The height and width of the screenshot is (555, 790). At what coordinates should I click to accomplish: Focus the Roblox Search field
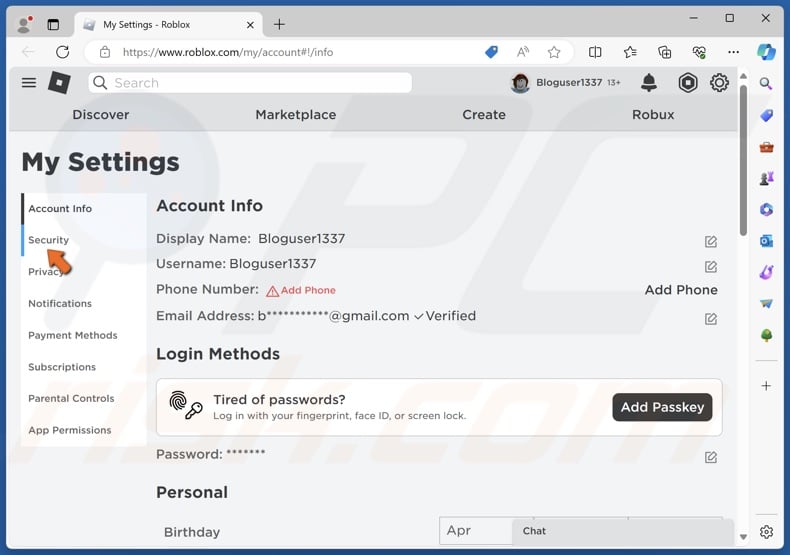(250, 83)
